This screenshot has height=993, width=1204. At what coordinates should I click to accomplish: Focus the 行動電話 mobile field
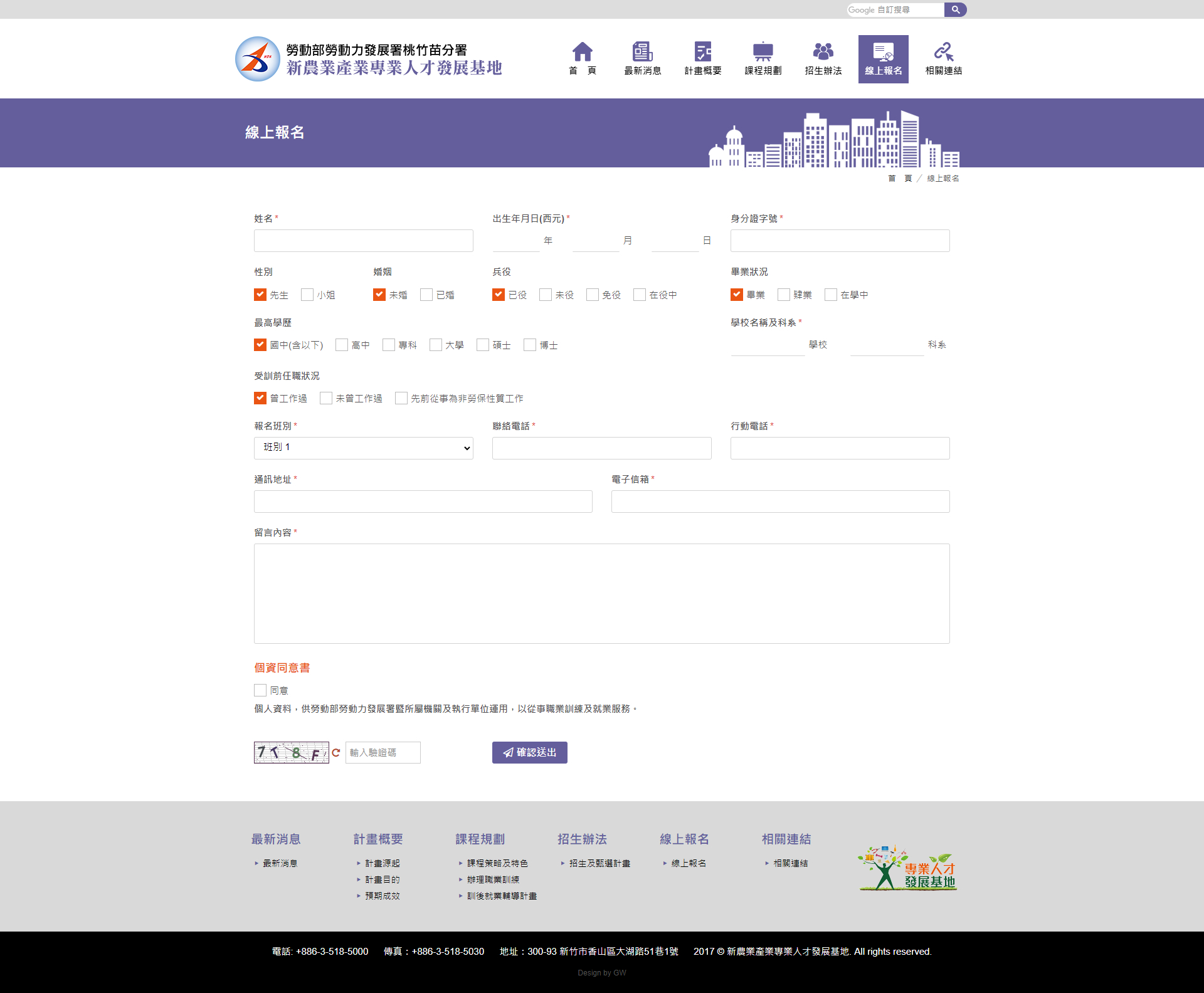pos(840,448)
